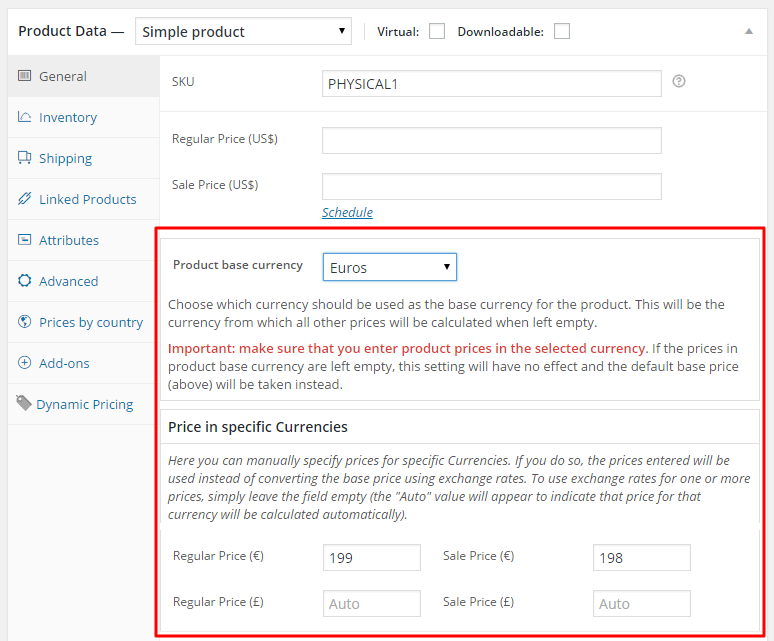Viewport: 774px width, 641px height.
Task: Open the Simple product type dropdown
Action: 243,31
